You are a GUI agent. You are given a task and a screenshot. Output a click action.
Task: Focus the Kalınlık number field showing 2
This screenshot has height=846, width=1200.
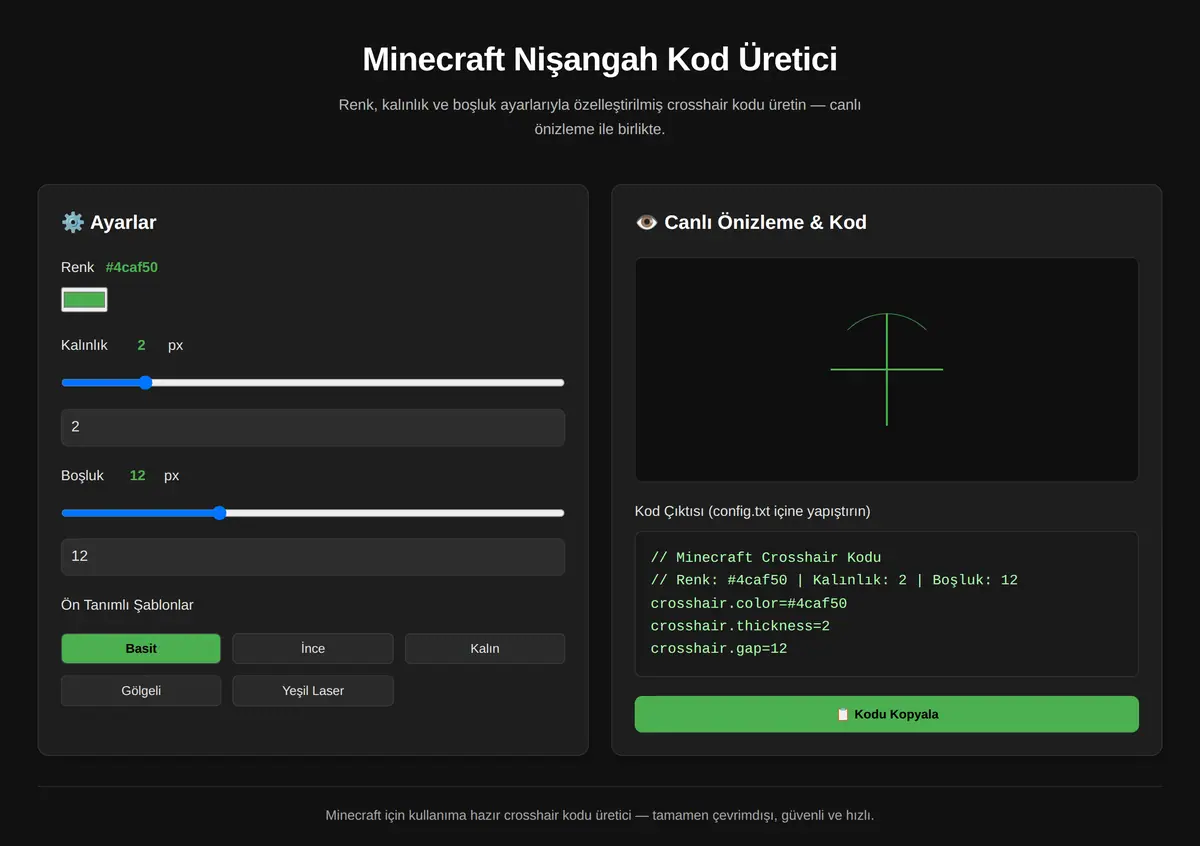click(x=313, y=427)
